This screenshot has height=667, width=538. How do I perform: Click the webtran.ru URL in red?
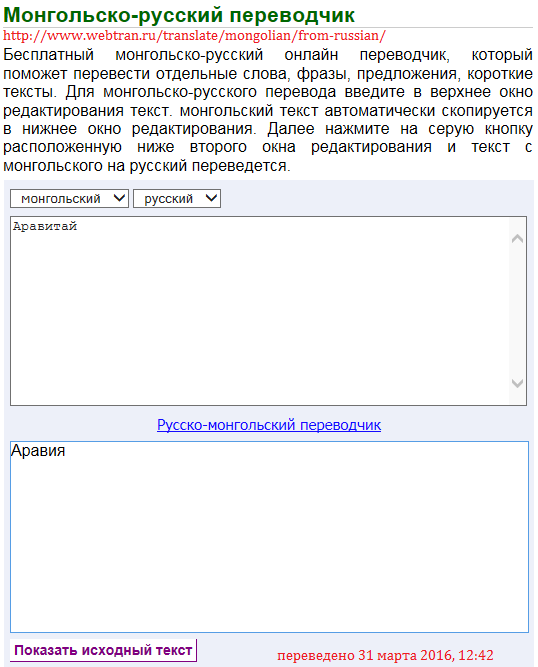194,35
